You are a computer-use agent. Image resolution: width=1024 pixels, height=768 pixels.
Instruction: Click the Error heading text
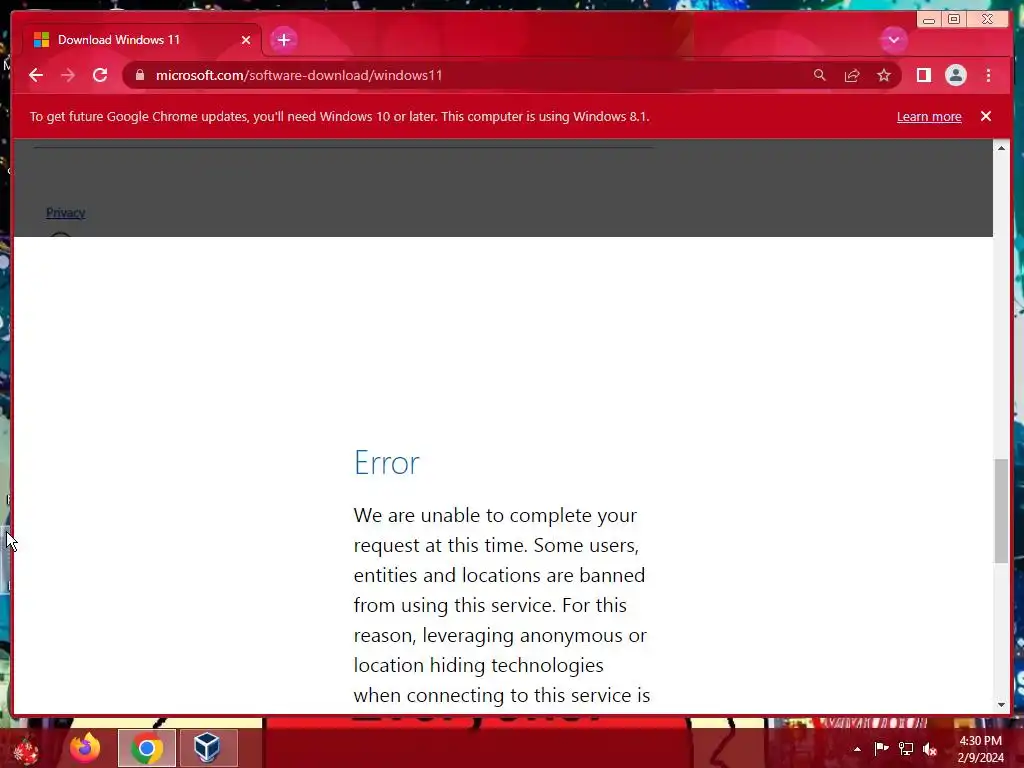pyautogui.click(x=387, y=462)
